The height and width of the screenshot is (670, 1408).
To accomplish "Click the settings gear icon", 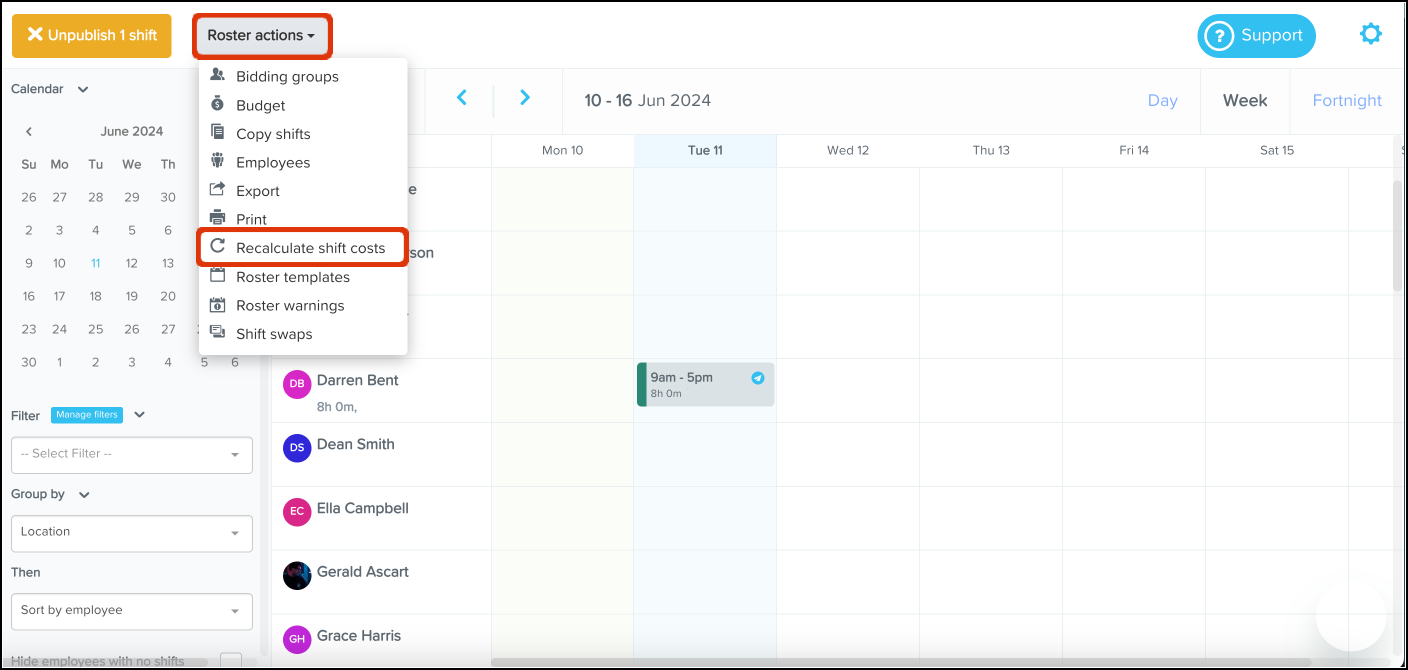I will (x=1370, y=34).
